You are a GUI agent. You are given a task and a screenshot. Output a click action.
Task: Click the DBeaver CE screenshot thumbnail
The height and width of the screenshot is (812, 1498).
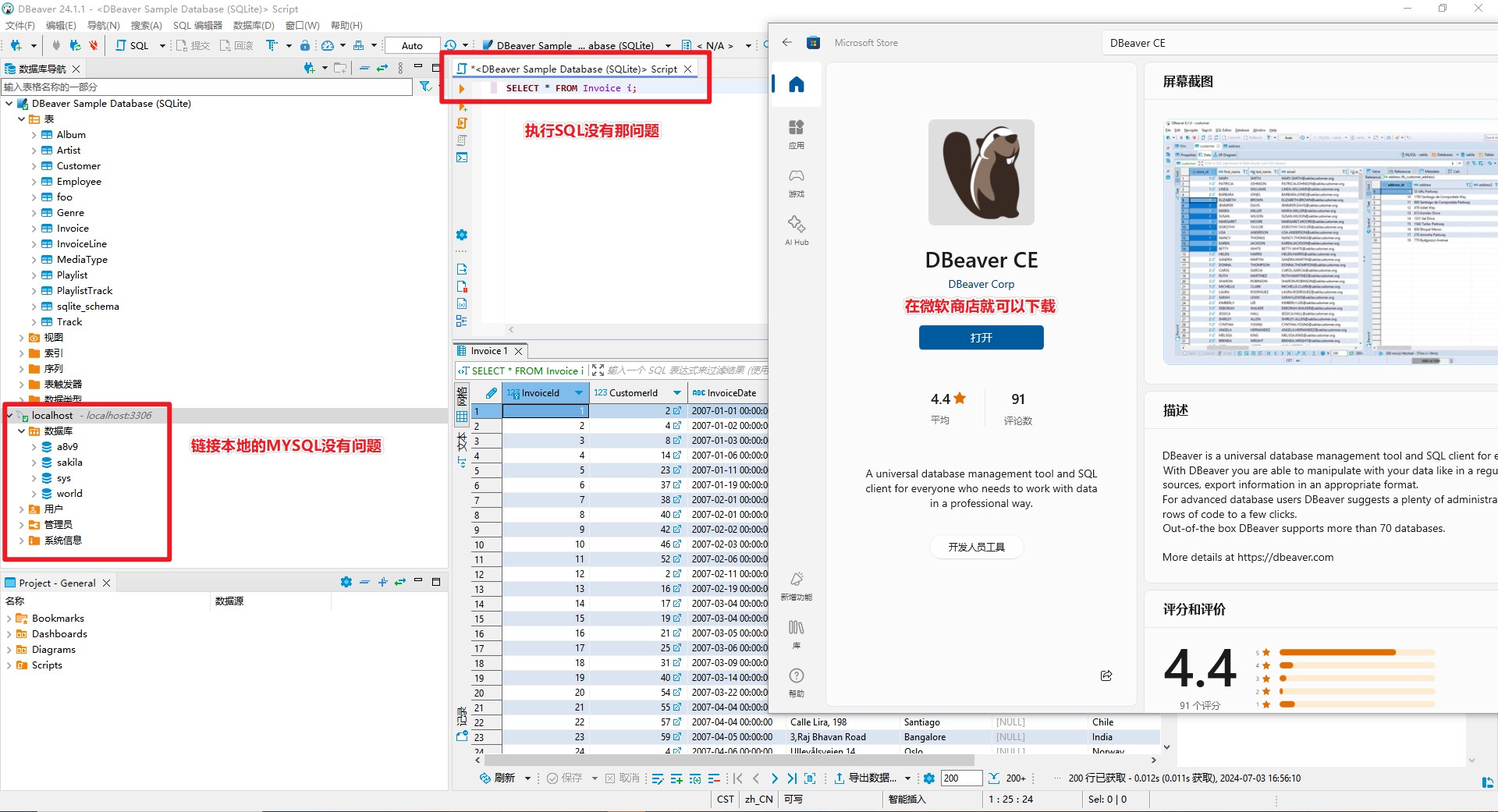click(1329, 242)
